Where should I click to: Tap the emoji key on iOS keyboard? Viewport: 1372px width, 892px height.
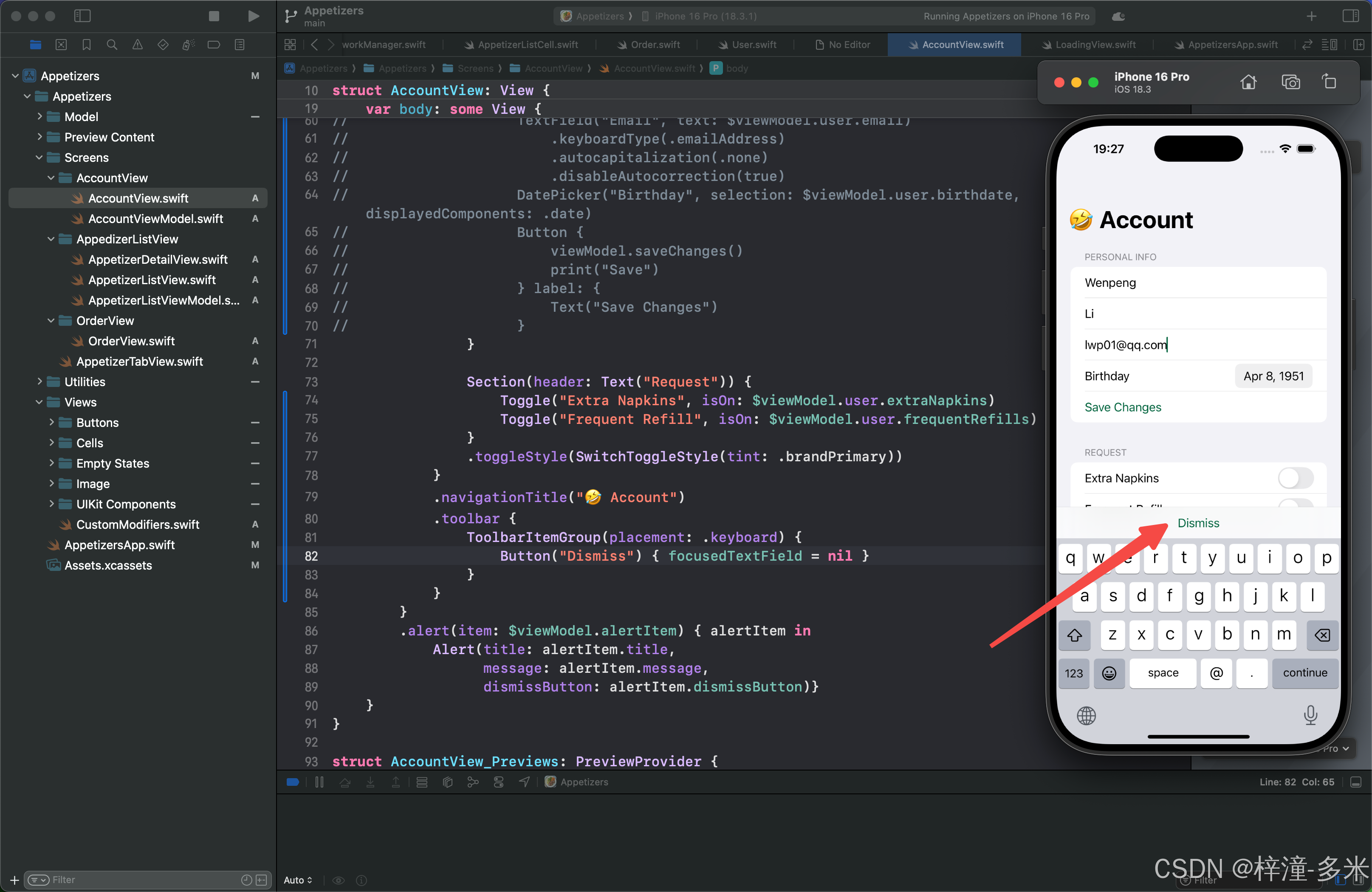(1109, 673)
